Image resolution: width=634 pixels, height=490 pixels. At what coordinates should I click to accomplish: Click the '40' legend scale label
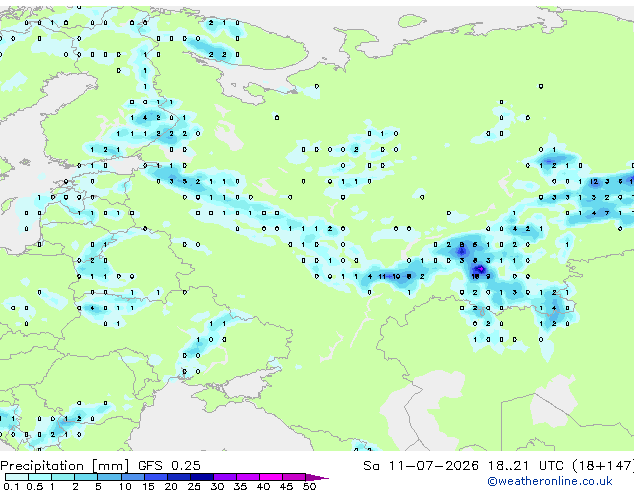pos(263,486)
